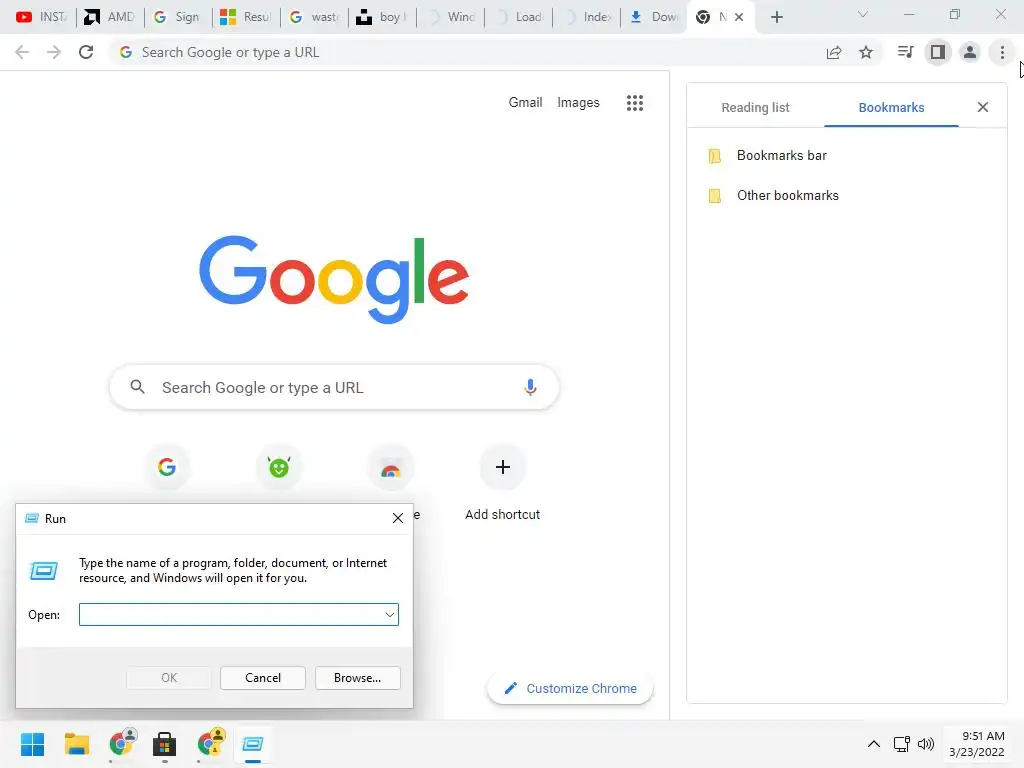Switch to the Reading list tab

click(x=756, y=108)
